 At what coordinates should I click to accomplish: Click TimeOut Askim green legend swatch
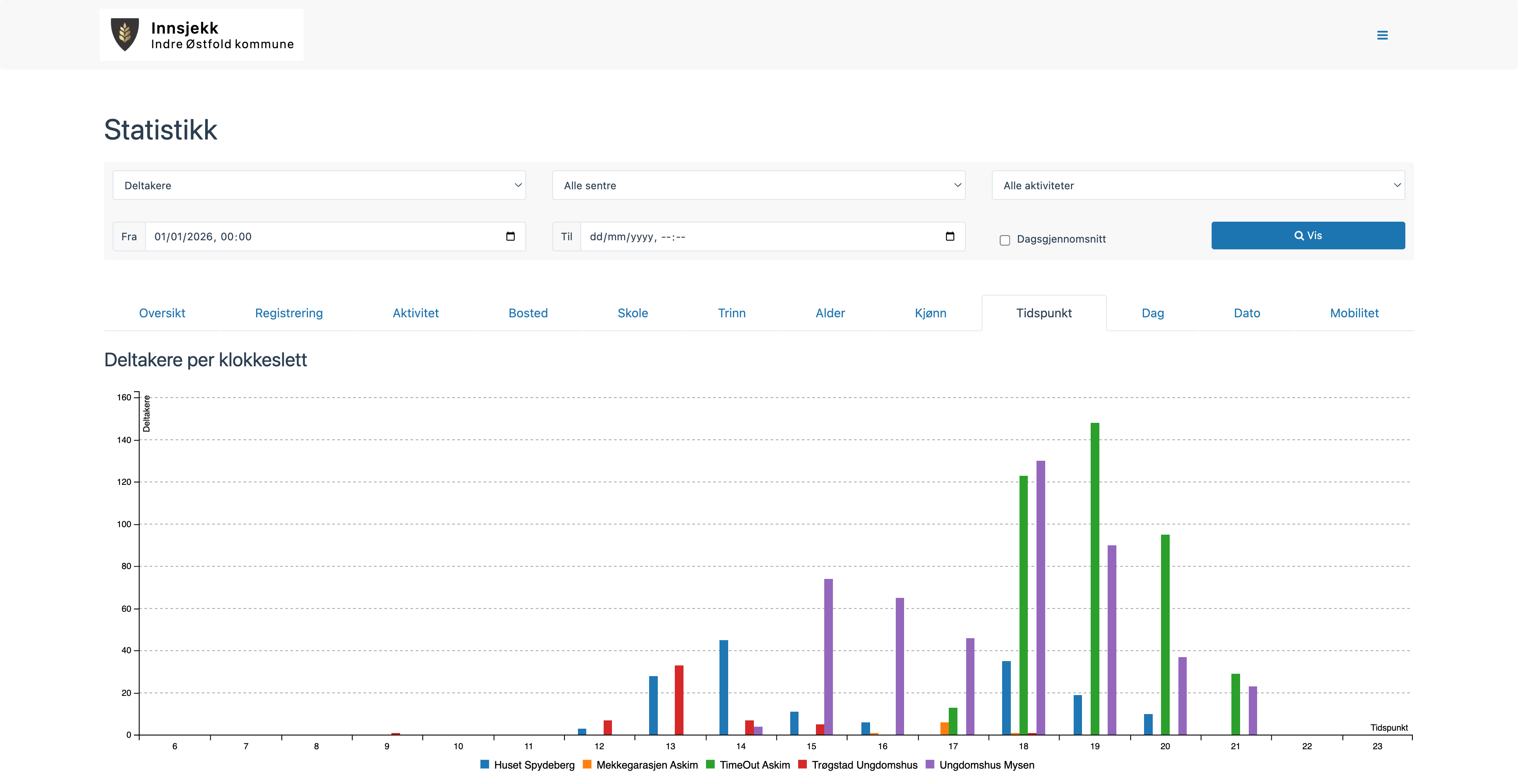coord(710,765)
